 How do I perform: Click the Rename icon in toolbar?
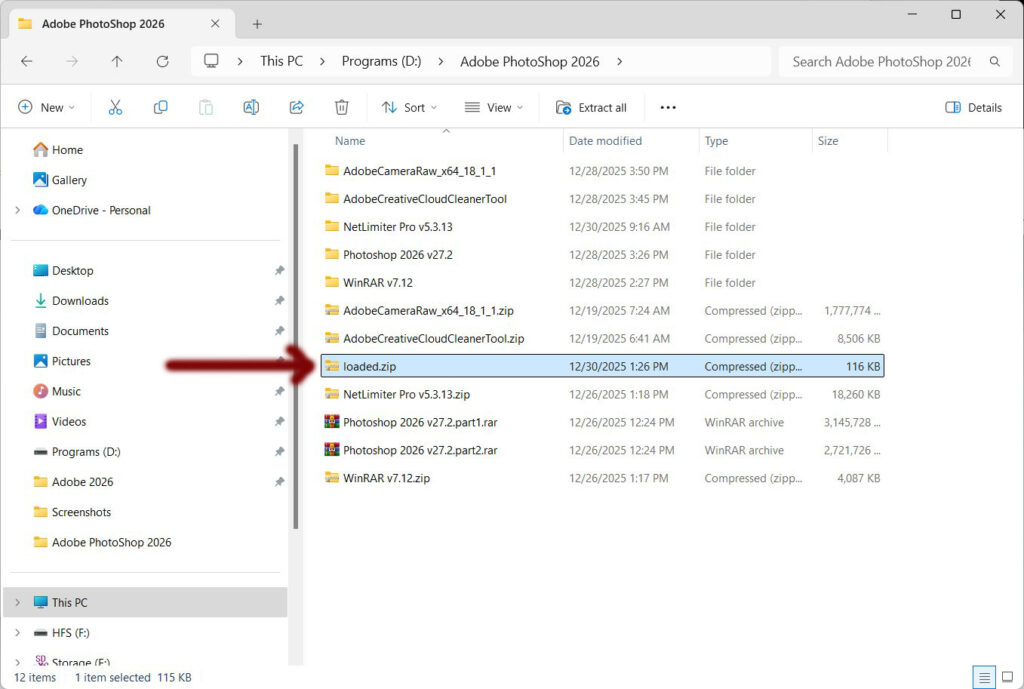tap(251, 107)
